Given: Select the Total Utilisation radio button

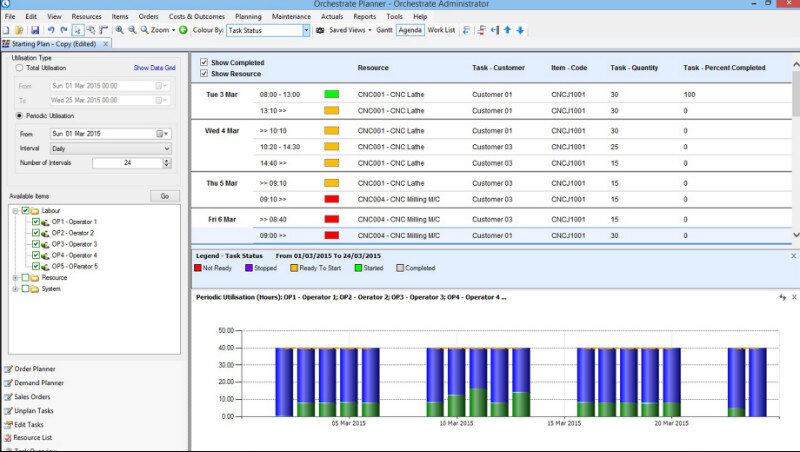Looking at the screenshot, I should 19,67.
